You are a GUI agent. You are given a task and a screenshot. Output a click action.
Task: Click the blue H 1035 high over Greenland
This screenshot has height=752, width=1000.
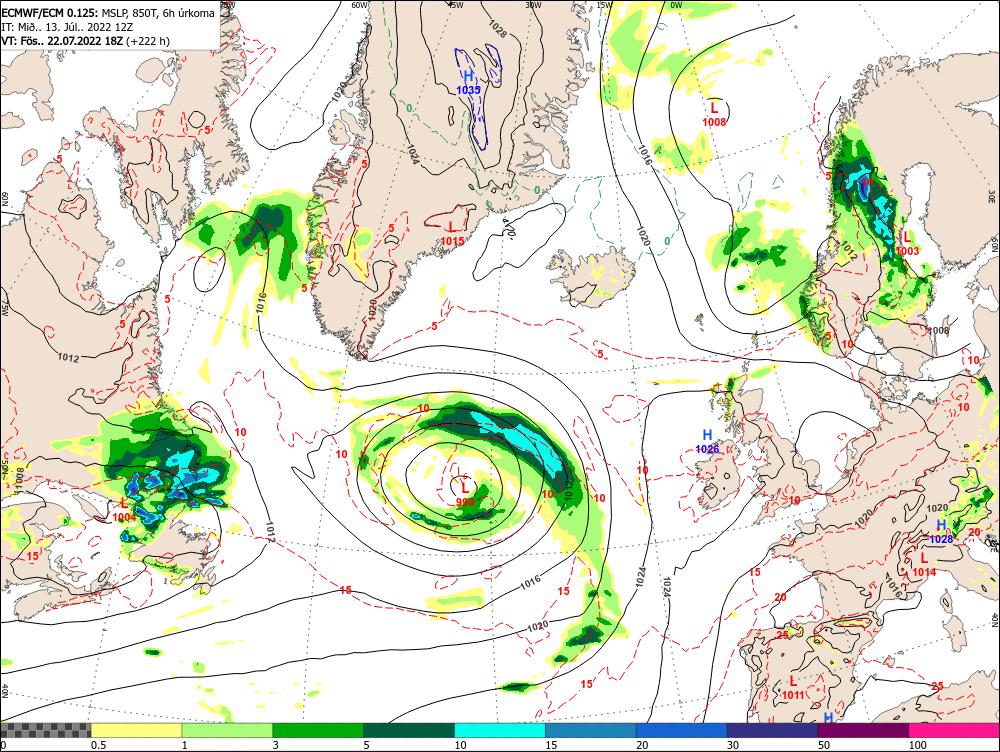coord(468,83)
